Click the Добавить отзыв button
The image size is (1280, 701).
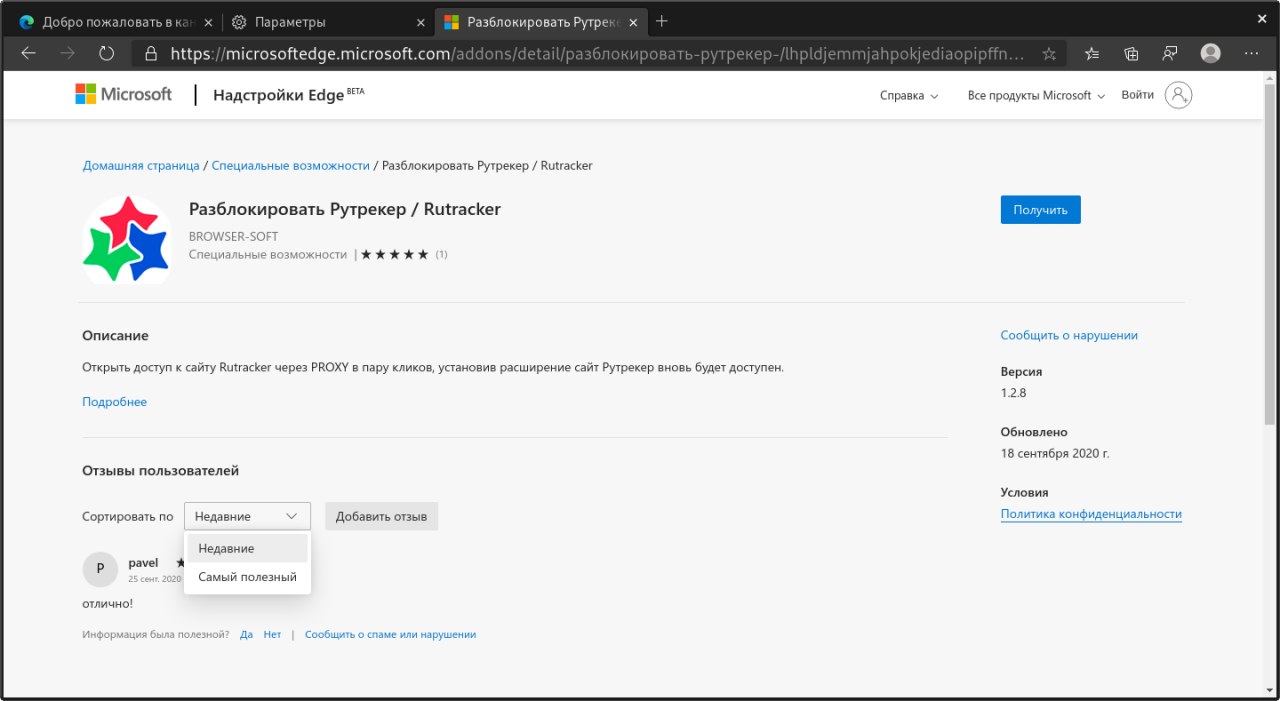pos(381,516)
